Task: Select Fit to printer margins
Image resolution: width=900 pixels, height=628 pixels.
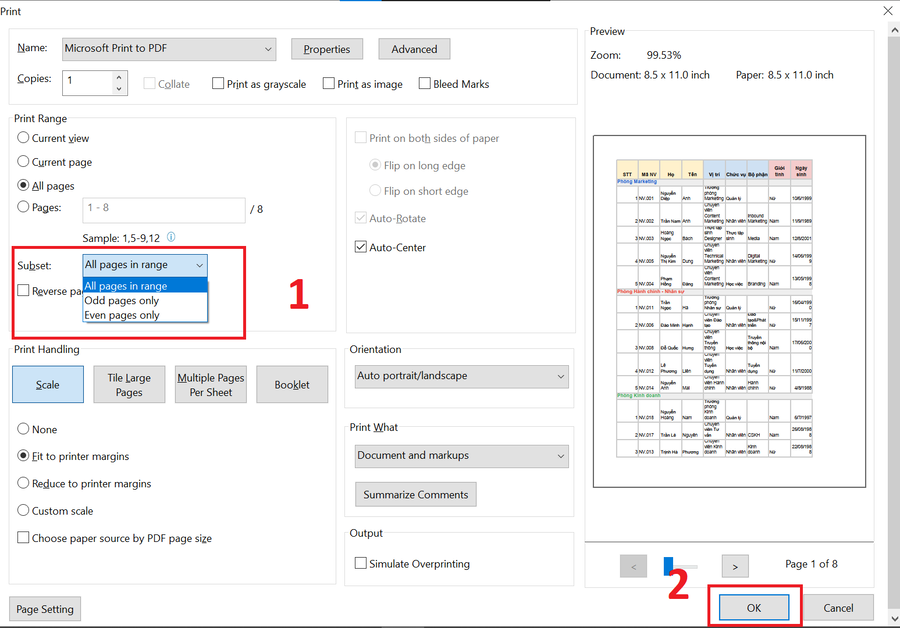Action: [x=23, y=456]
